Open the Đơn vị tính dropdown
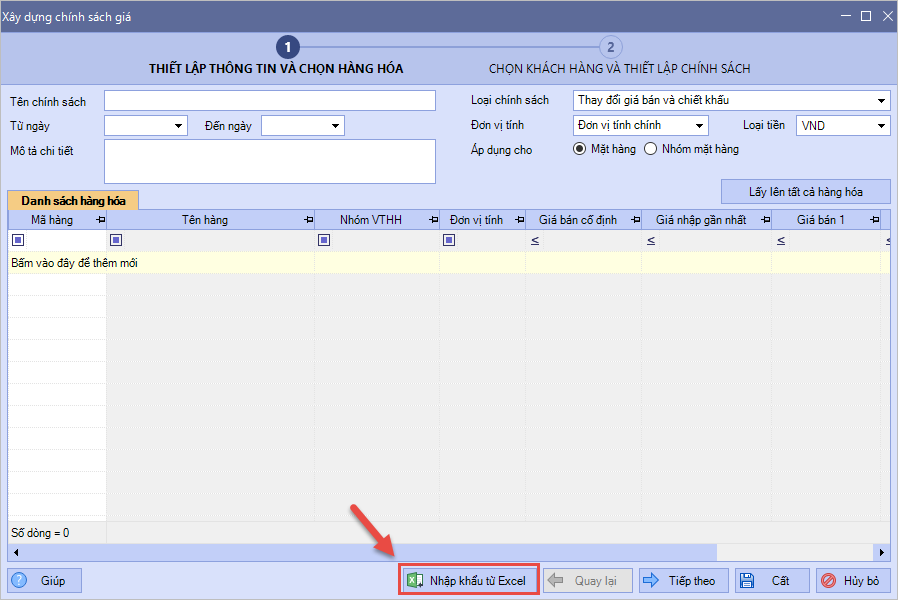Screen dimensions: 898x600 tap(699, 126)
